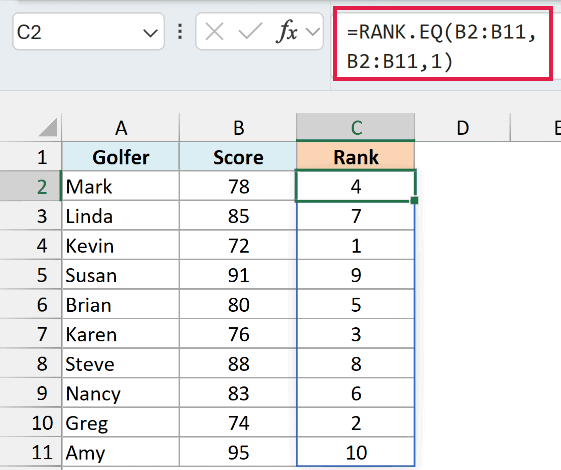Select row 7 header
The image size is (561, 470).
[31, 334]
